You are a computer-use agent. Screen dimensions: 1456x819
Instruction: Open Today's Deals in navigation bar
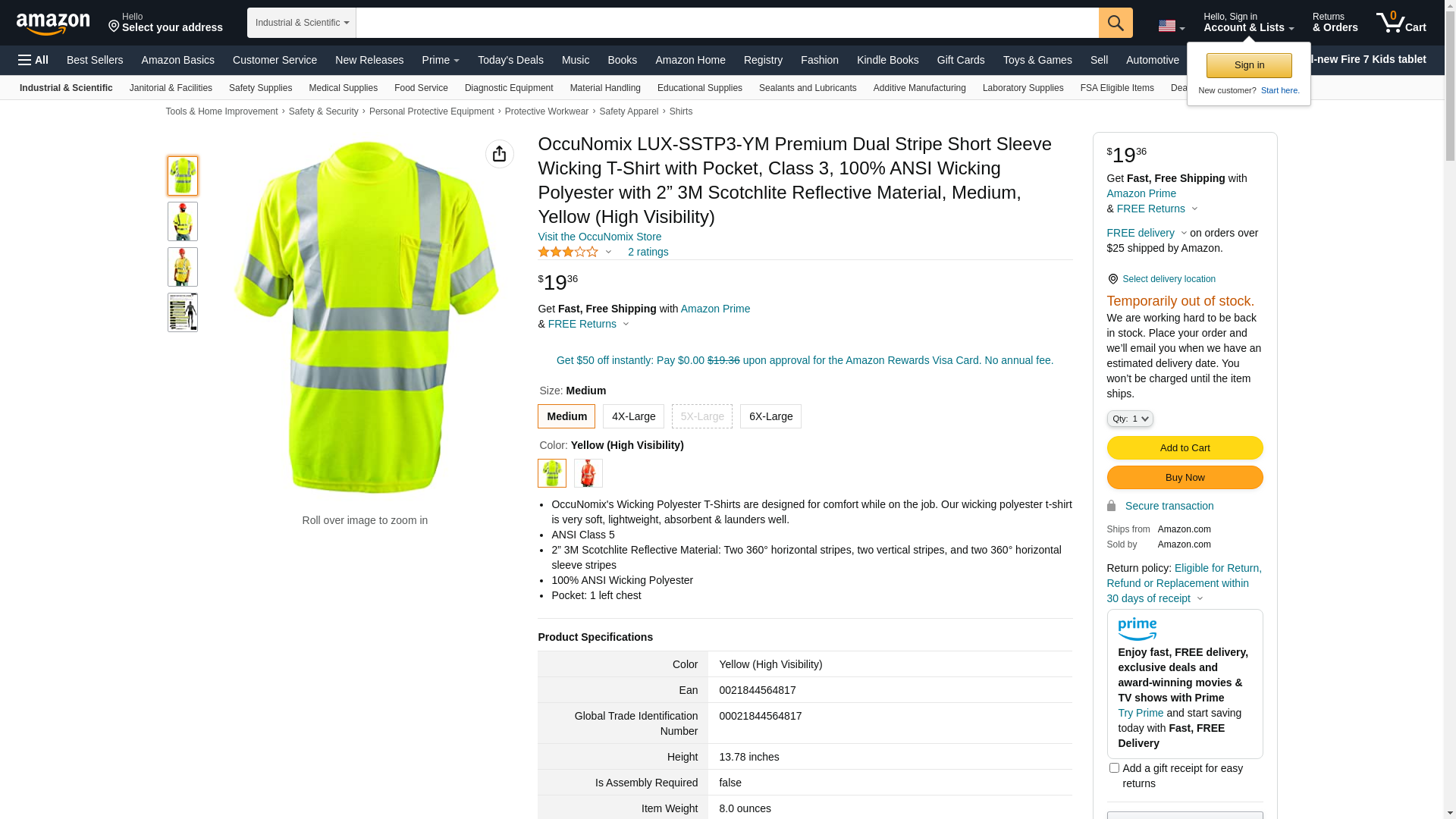point(510,60)
